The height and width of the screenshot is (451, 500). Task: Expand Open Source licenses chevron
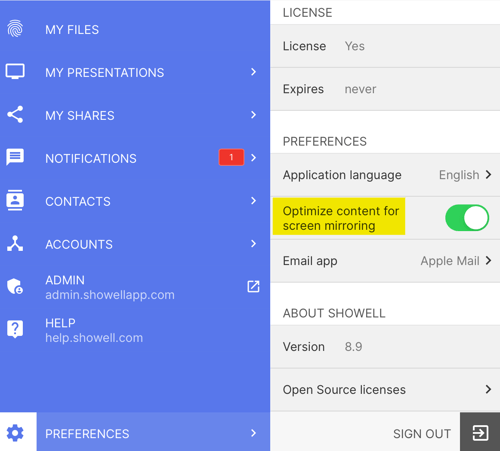click(488, 389)
